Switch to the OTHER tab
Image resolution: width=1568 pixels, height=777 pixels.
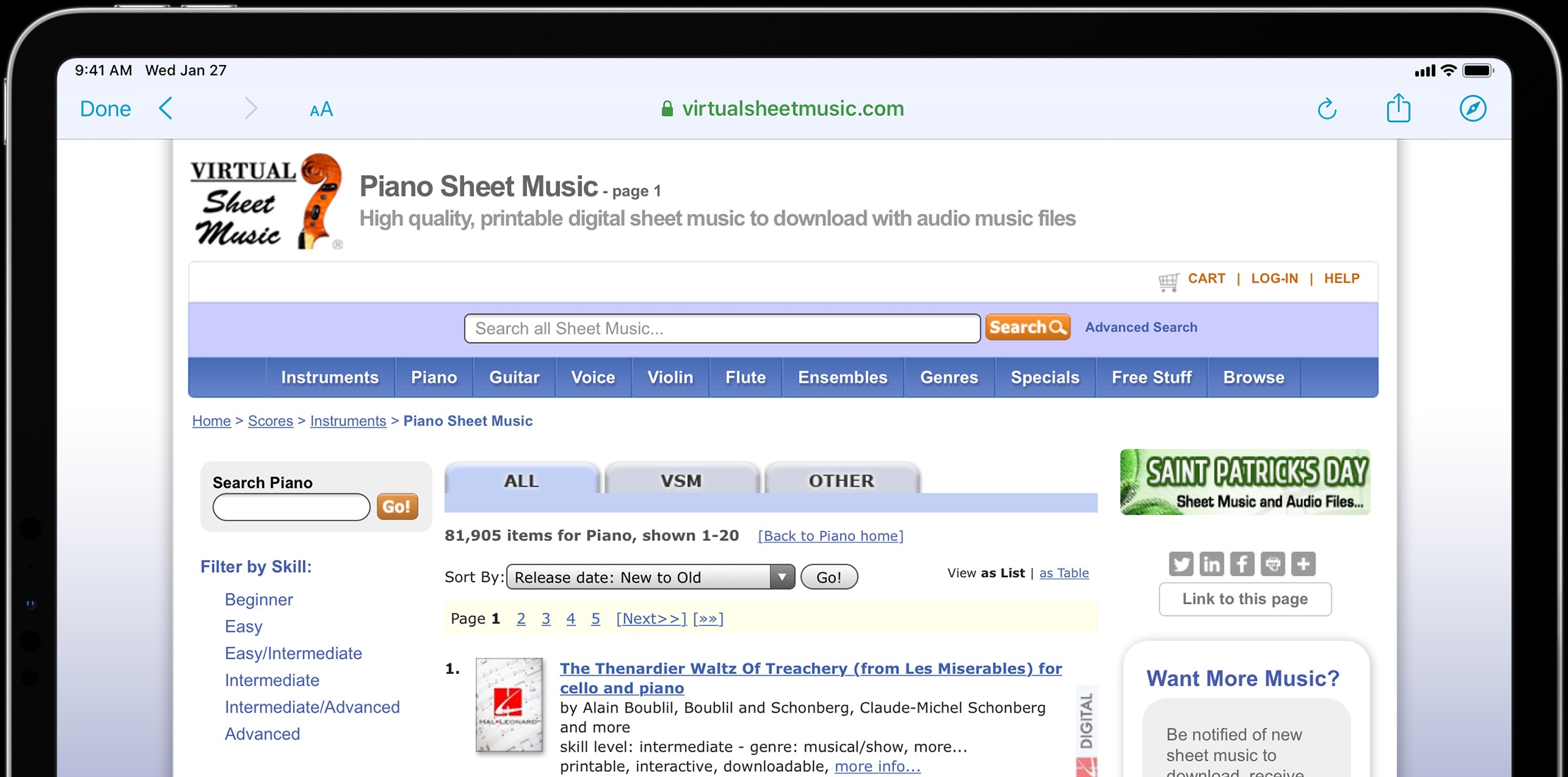click(842, 480)
